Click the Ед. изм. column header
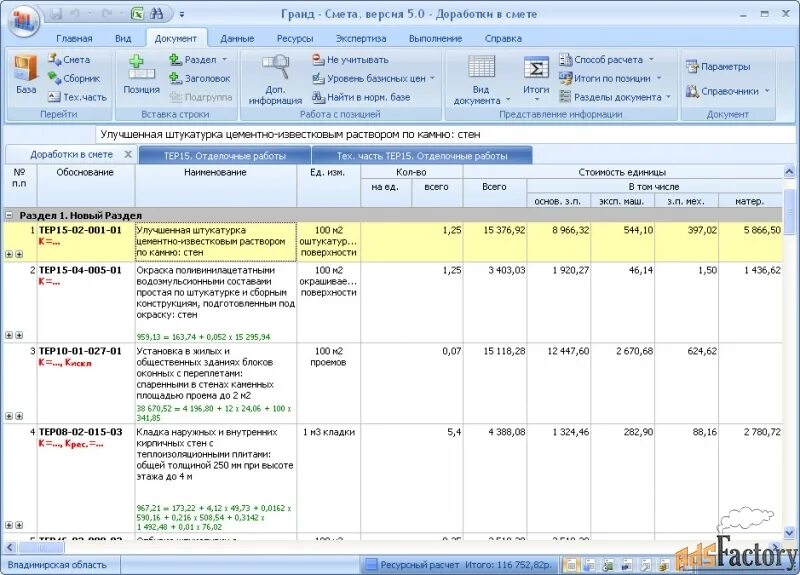 (x=328, y=185)
